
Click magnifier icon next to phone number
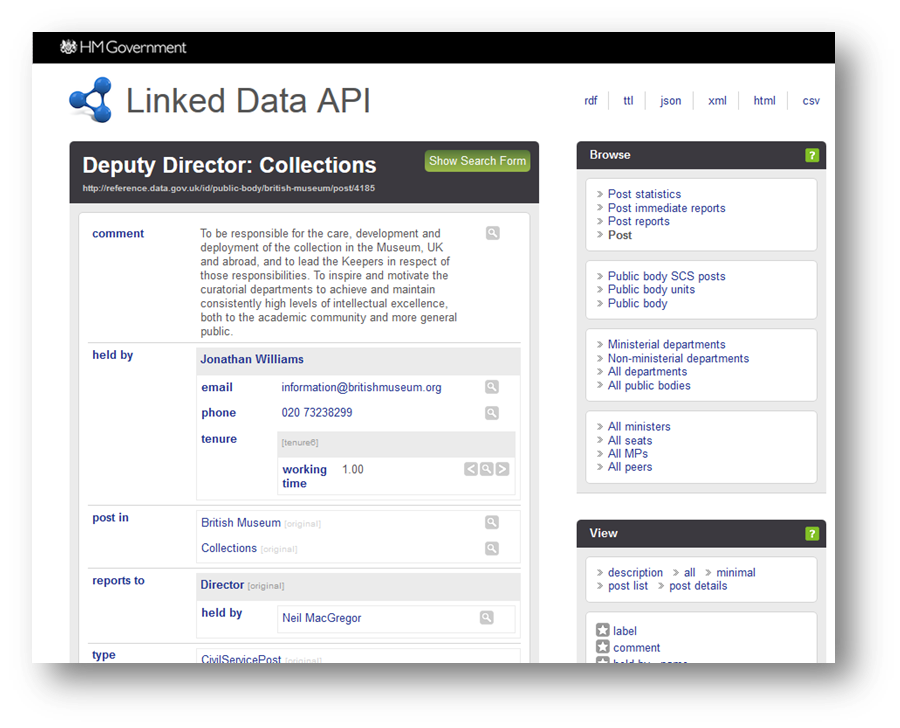coord(492,413)
